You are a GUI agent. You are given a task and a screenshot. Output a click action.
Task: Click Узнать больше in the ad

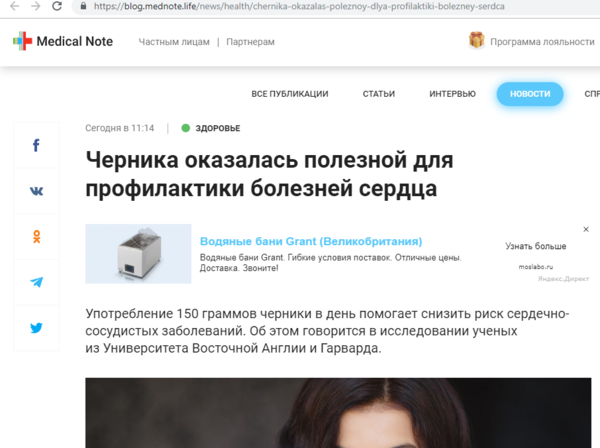coord(536,246)
